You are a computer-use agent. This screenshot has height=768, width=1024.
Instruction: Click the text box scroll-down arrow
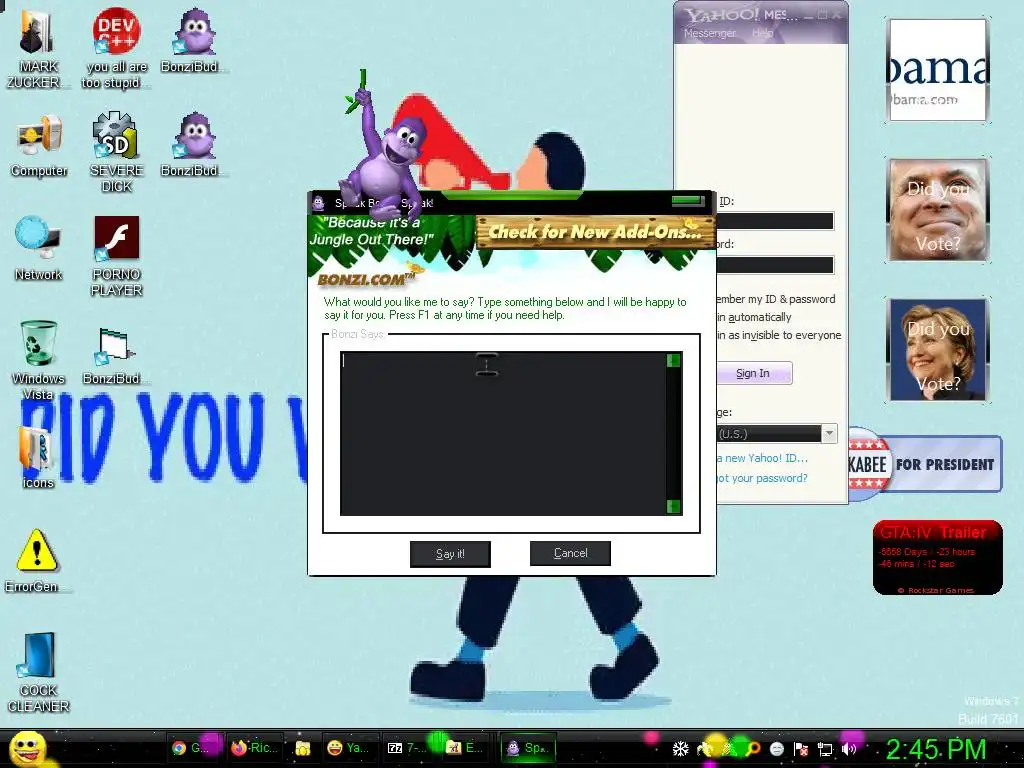tap(673, 506)
